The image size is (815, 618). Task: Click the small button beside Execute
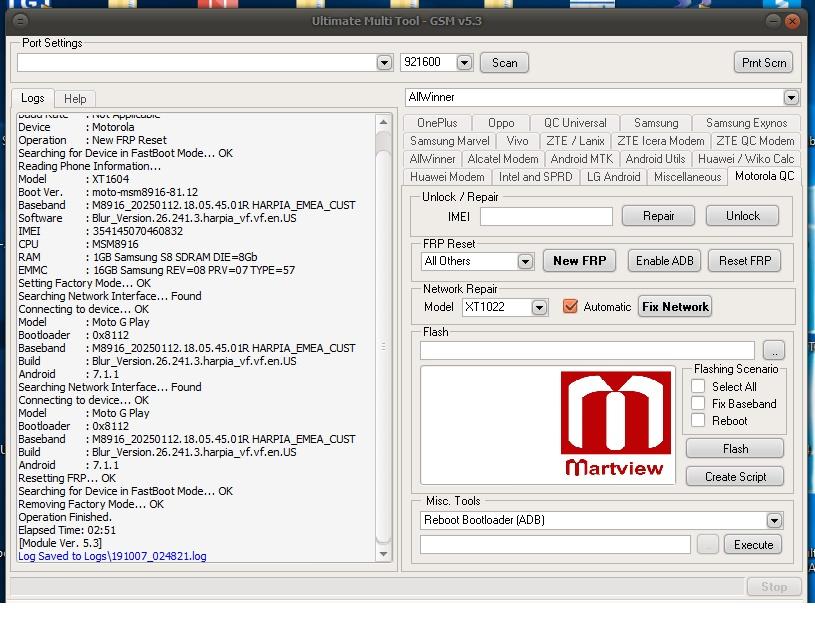tap(707, 544)
